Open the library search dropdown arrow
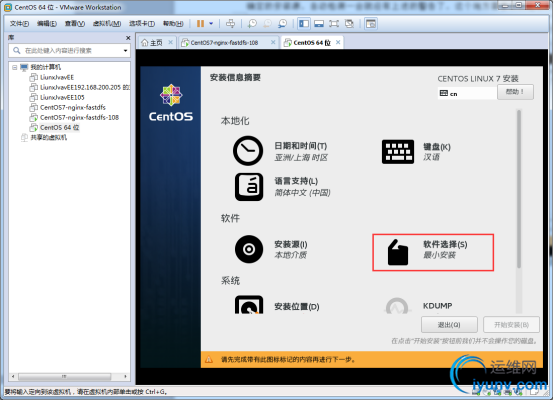 125,51
